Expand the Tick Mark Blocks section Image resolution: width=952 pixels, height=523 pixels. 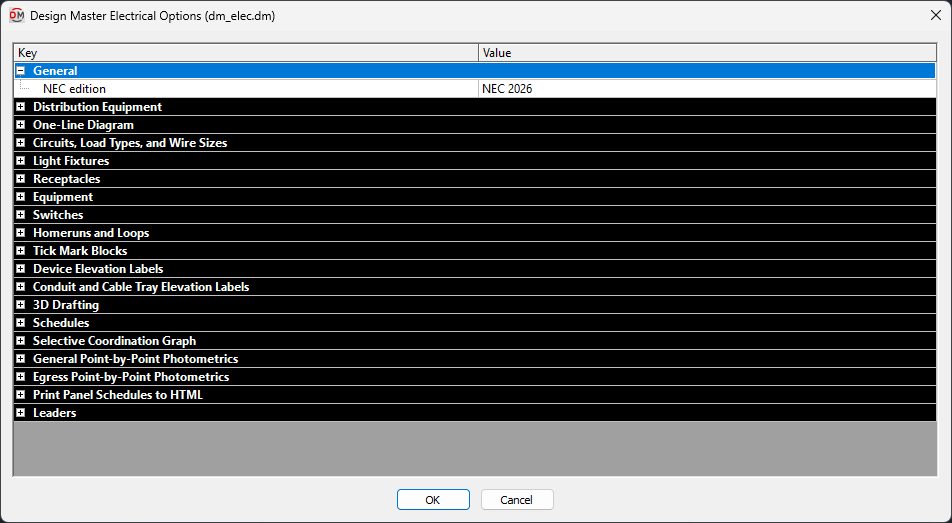coord(21,251)
